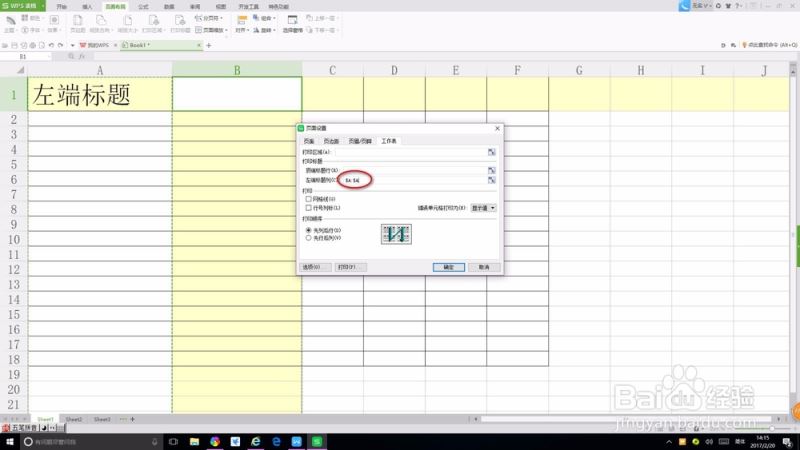This screenshot has height=450, width=800.
Task: Click range picker icon for 顶端标题行 field
Action: click(491, 170)
